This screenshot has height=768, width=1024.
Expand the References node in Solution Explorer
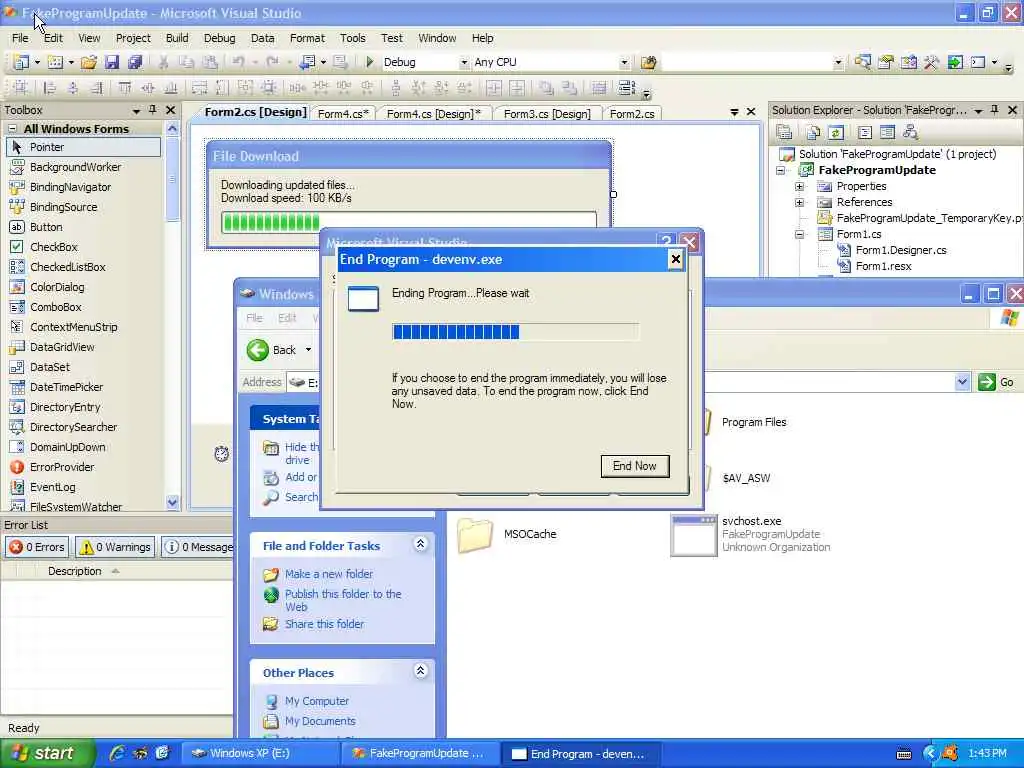799,202
